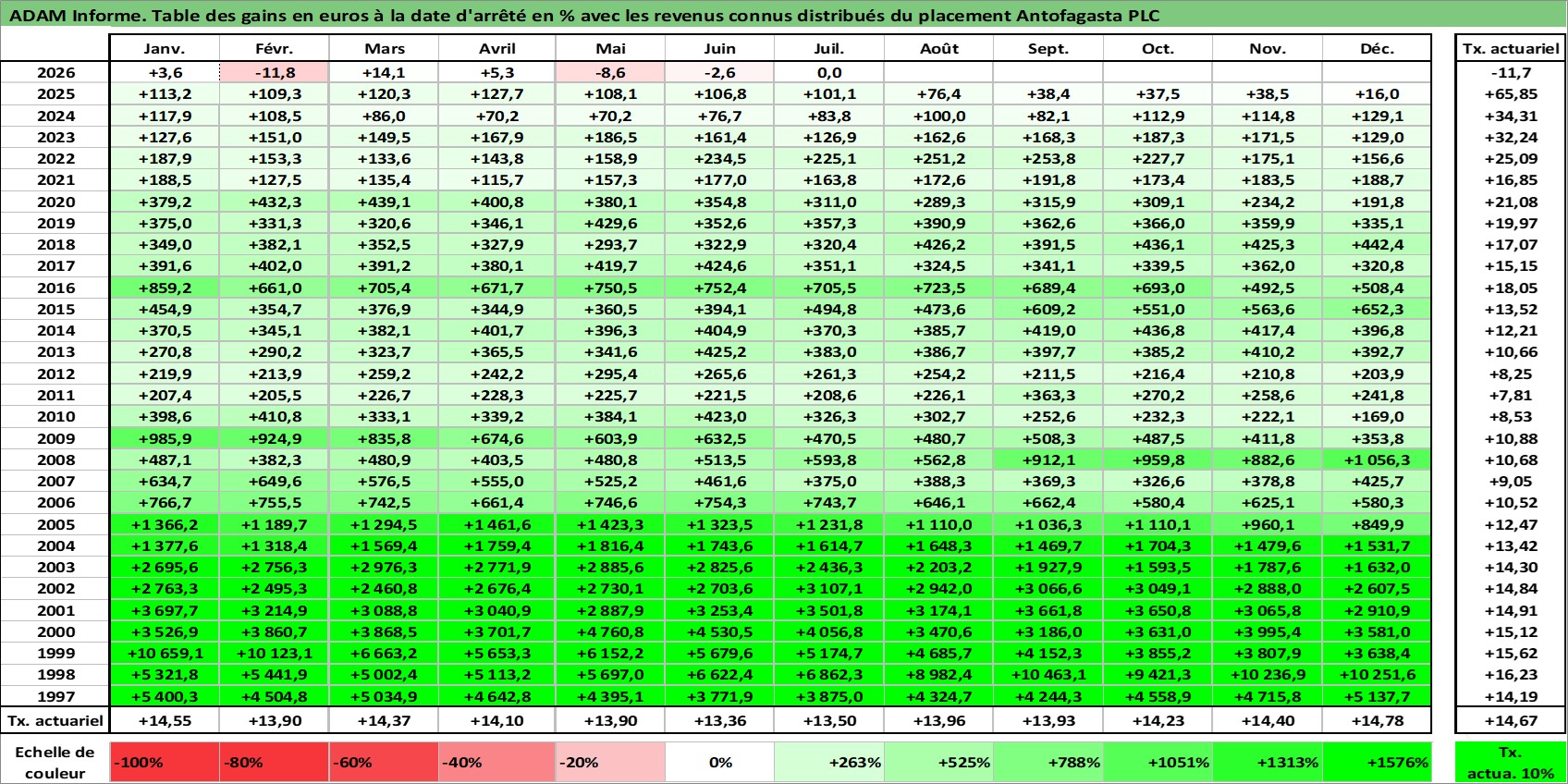Click the 'Nov.' column header

[1268, 49]
